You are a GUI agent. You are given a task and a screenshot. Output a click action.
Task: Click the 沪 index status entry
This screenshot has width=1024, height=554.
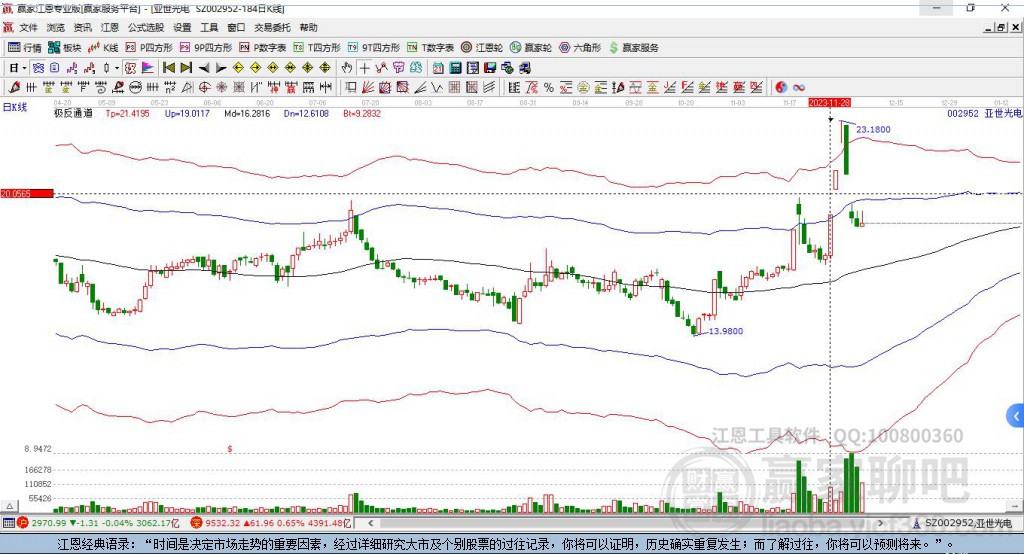coord(98,523)
